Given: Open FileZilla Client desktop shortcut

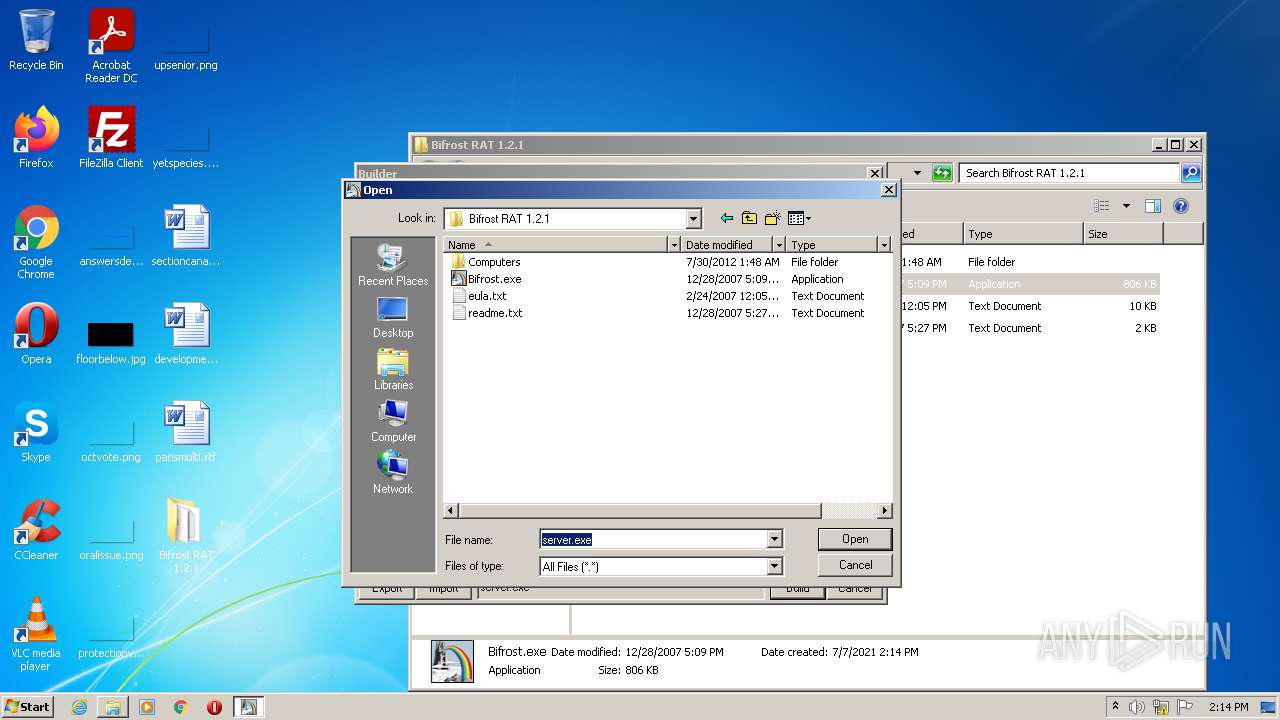Looking at the screenshot, I should 111,137.
